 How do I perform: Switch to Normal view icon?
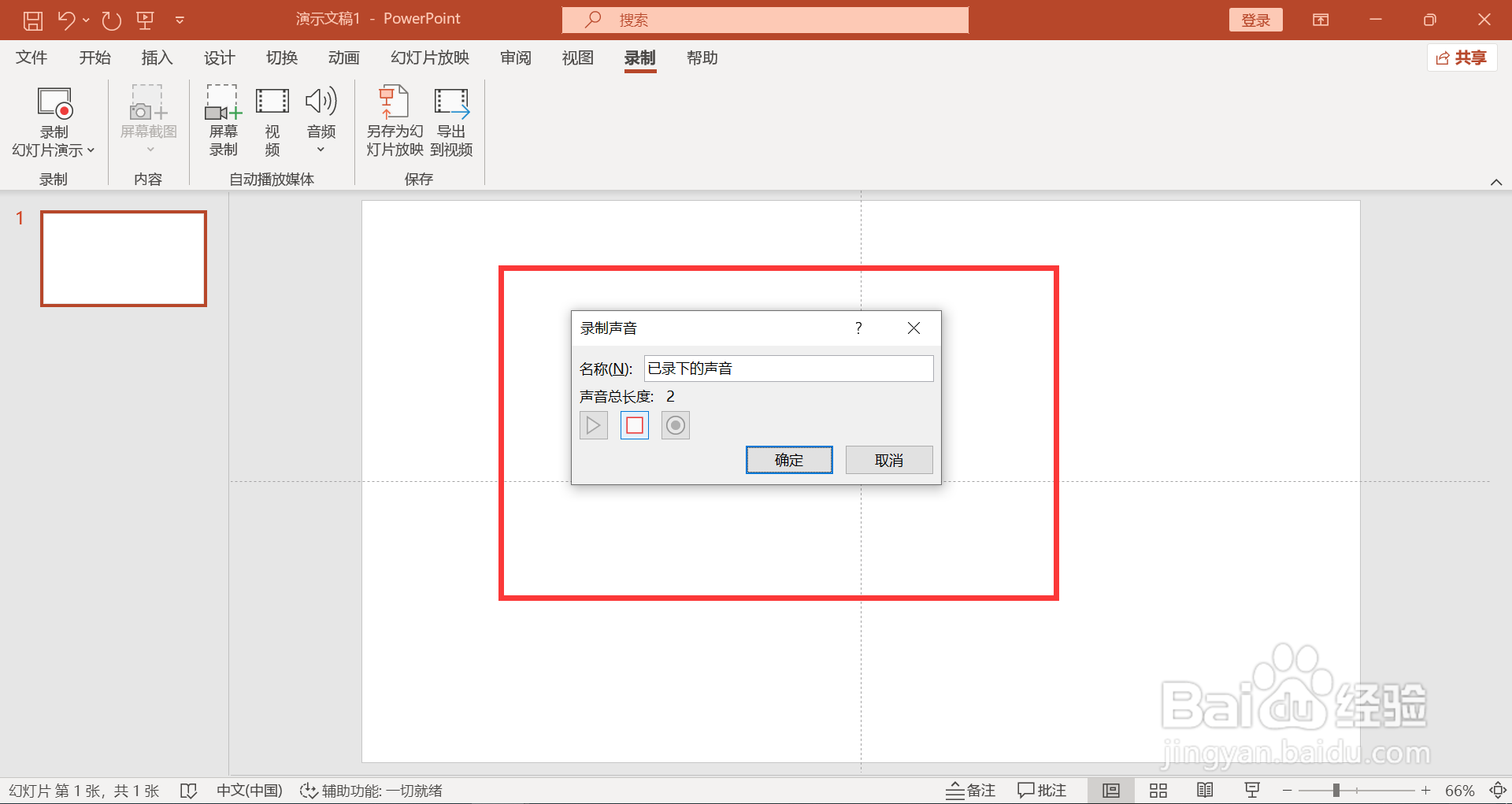pyautogui.click(x=1111, y=791)
